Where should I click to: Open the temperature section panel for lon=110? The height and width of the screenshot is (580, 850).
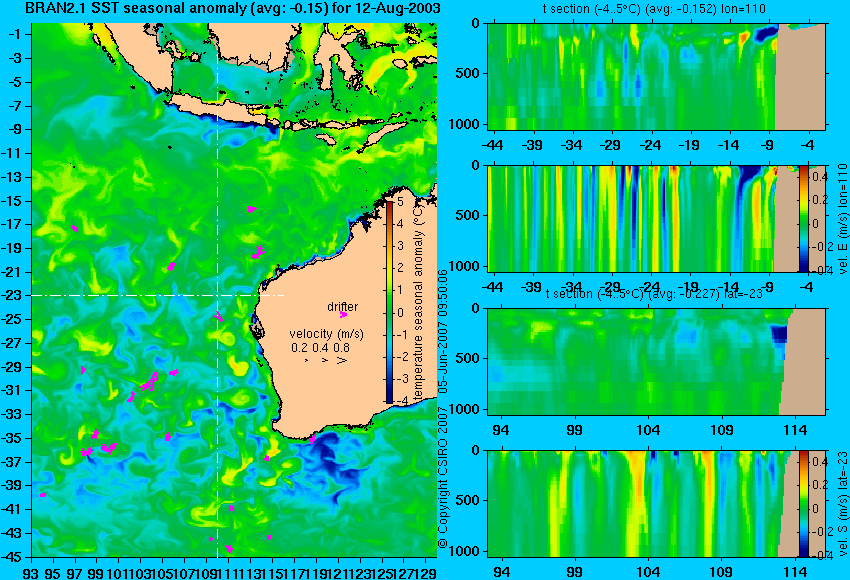(656, 76)
